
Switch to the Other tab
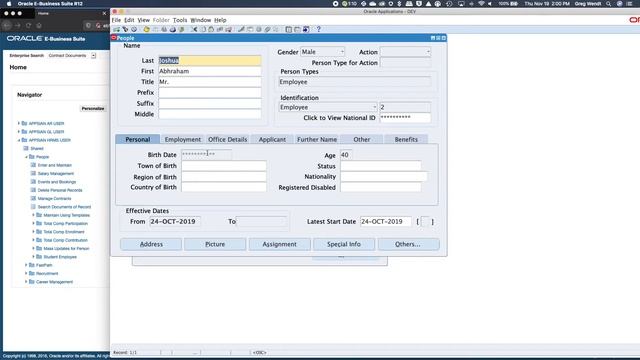tap(362, 139)
